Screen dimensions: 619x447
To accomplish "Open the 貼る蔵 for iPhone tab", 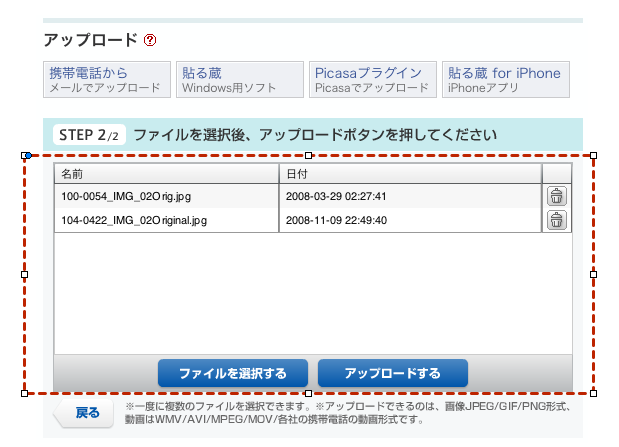I will (x=505, y=80).
